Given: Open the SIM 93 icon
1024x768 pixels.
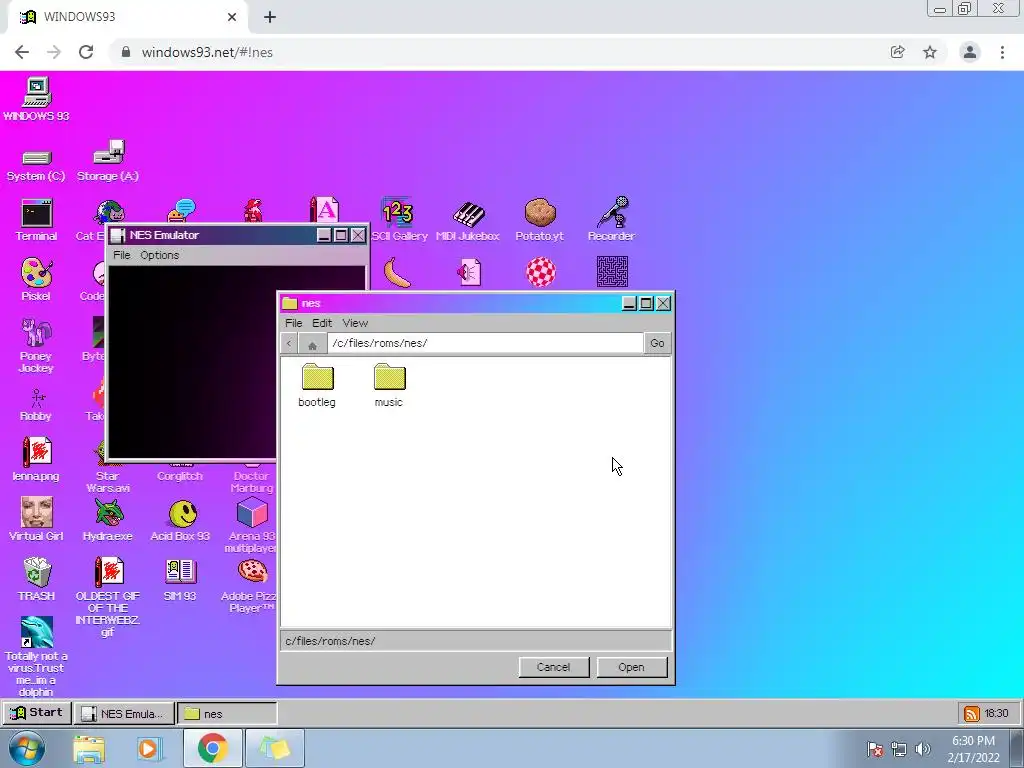Looking at the screenshot, I should [x=180, y=579].
